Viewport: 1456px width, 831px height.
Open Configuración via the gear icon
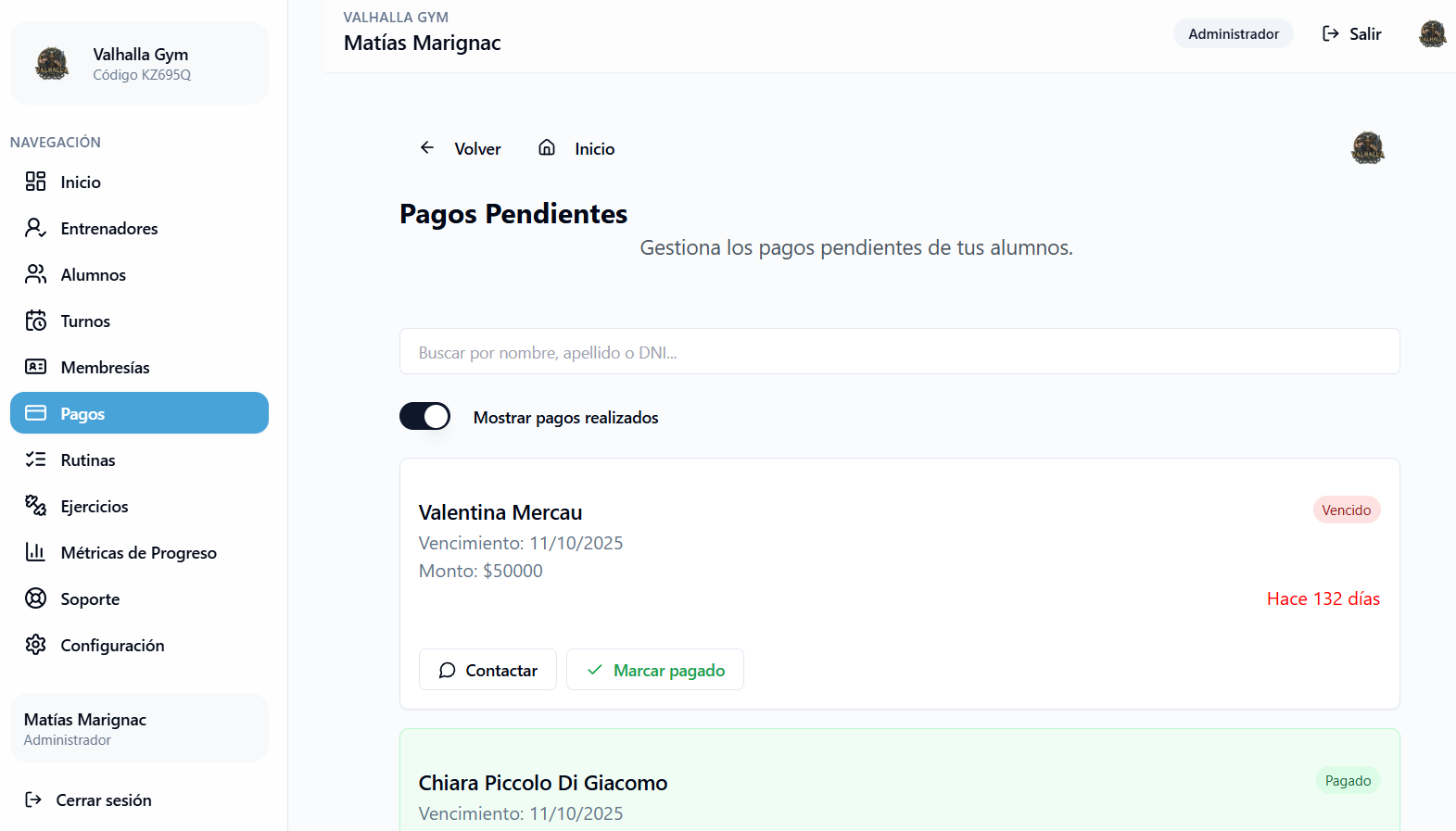tap(35, 645)
